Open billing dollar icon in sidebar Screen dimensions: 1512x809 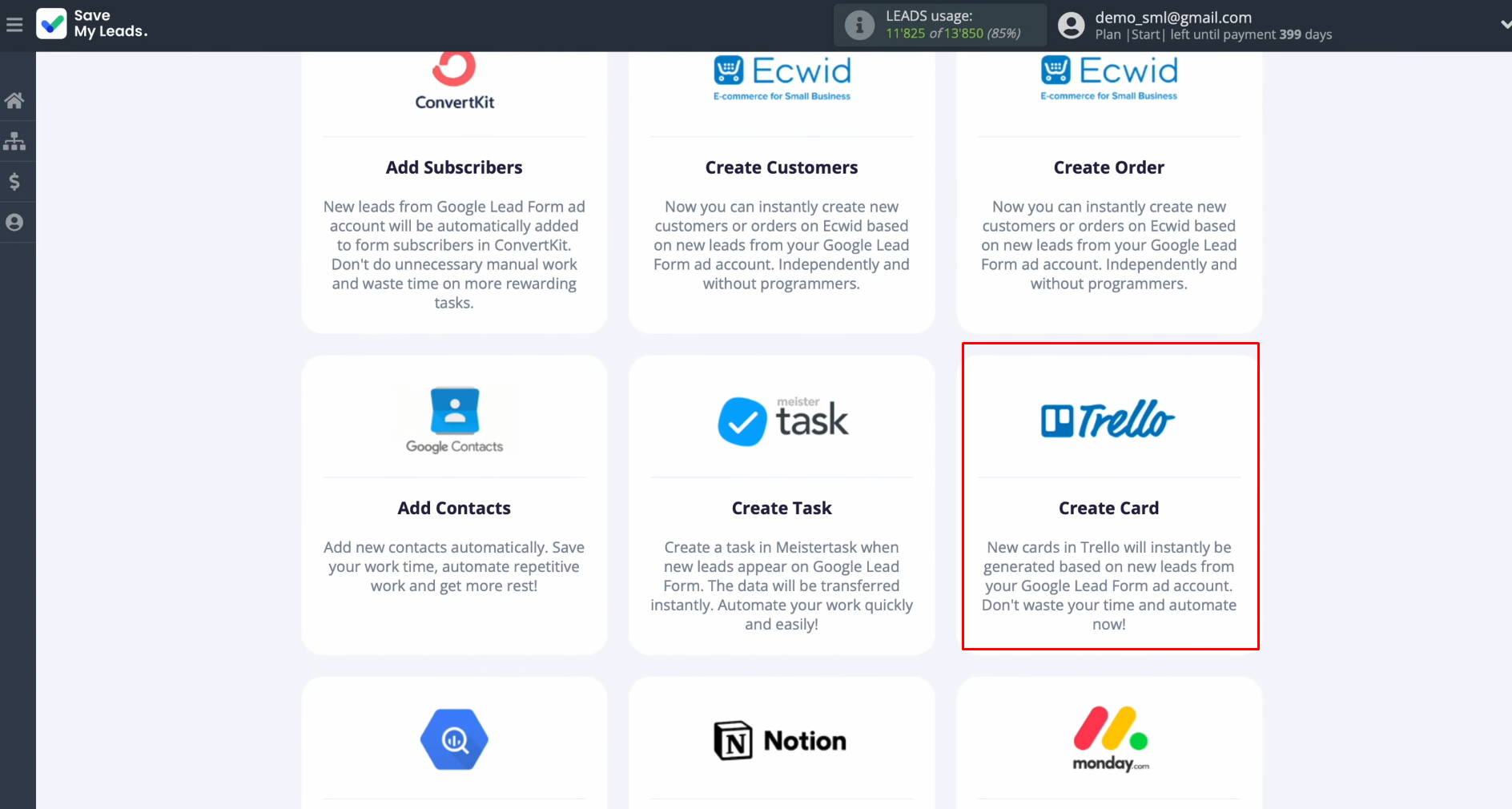point(14,182)
